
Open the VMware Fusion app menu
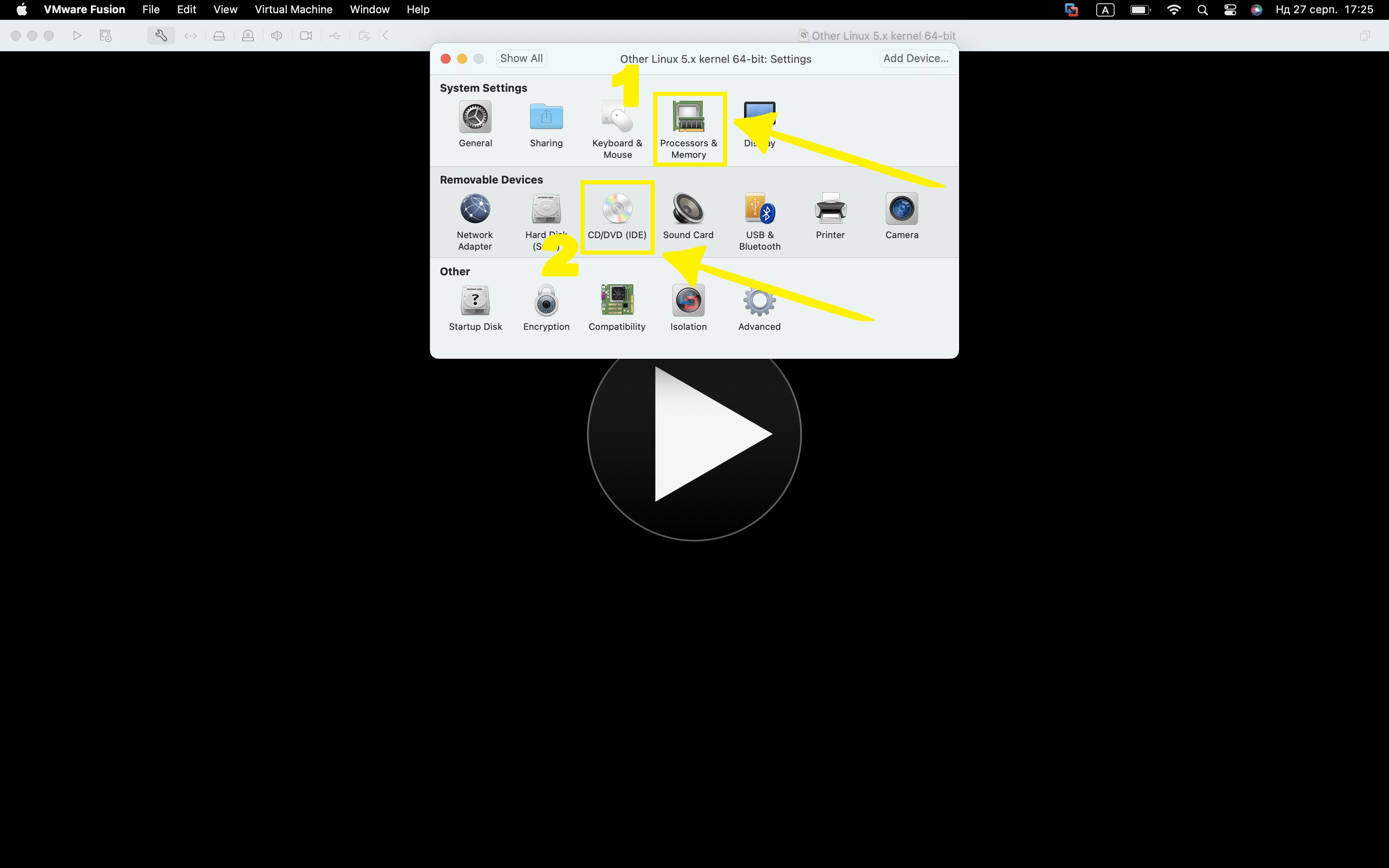[84, 9]
